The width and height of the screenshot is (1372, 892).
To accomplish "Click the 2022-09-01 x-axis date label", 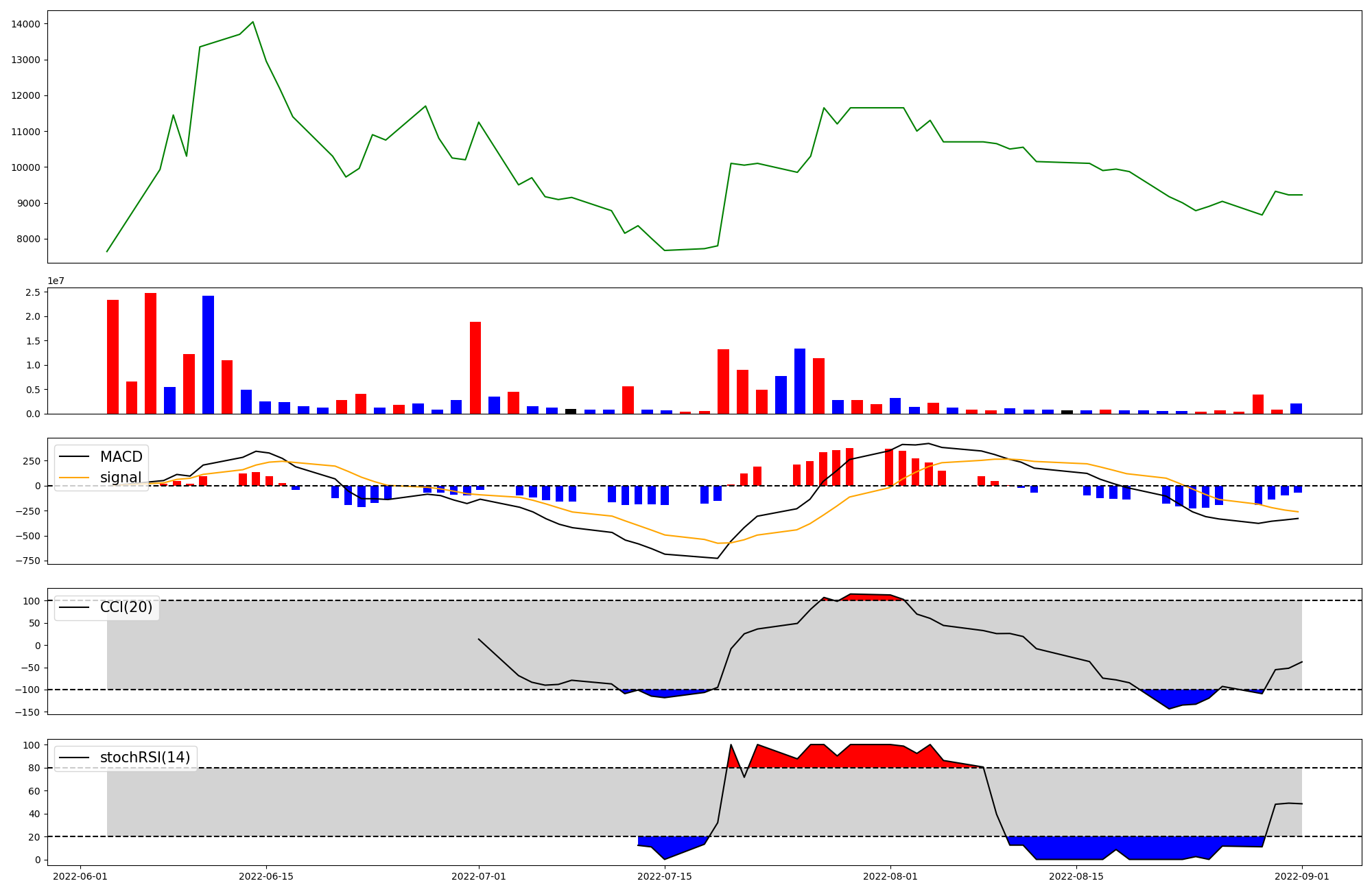I will pyautogui.click(x=1302, y=876).
